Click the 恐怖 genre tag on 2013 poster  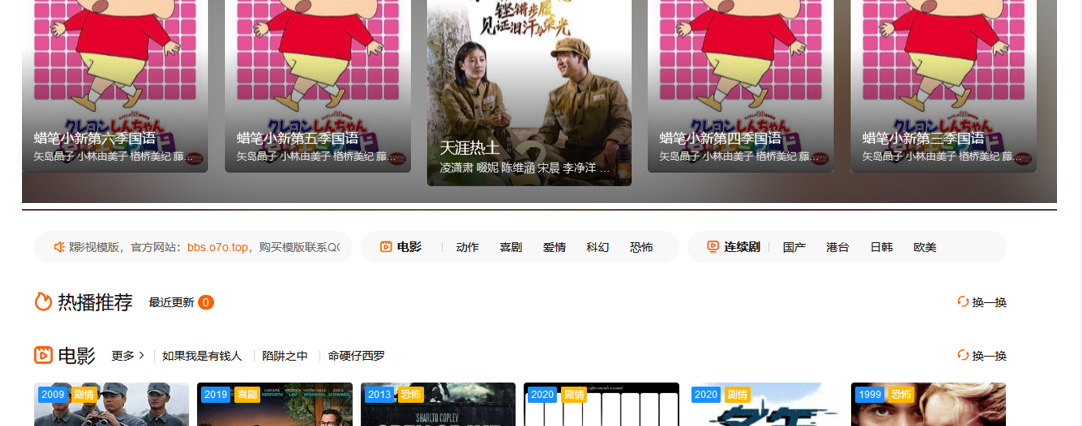point(410,395)
